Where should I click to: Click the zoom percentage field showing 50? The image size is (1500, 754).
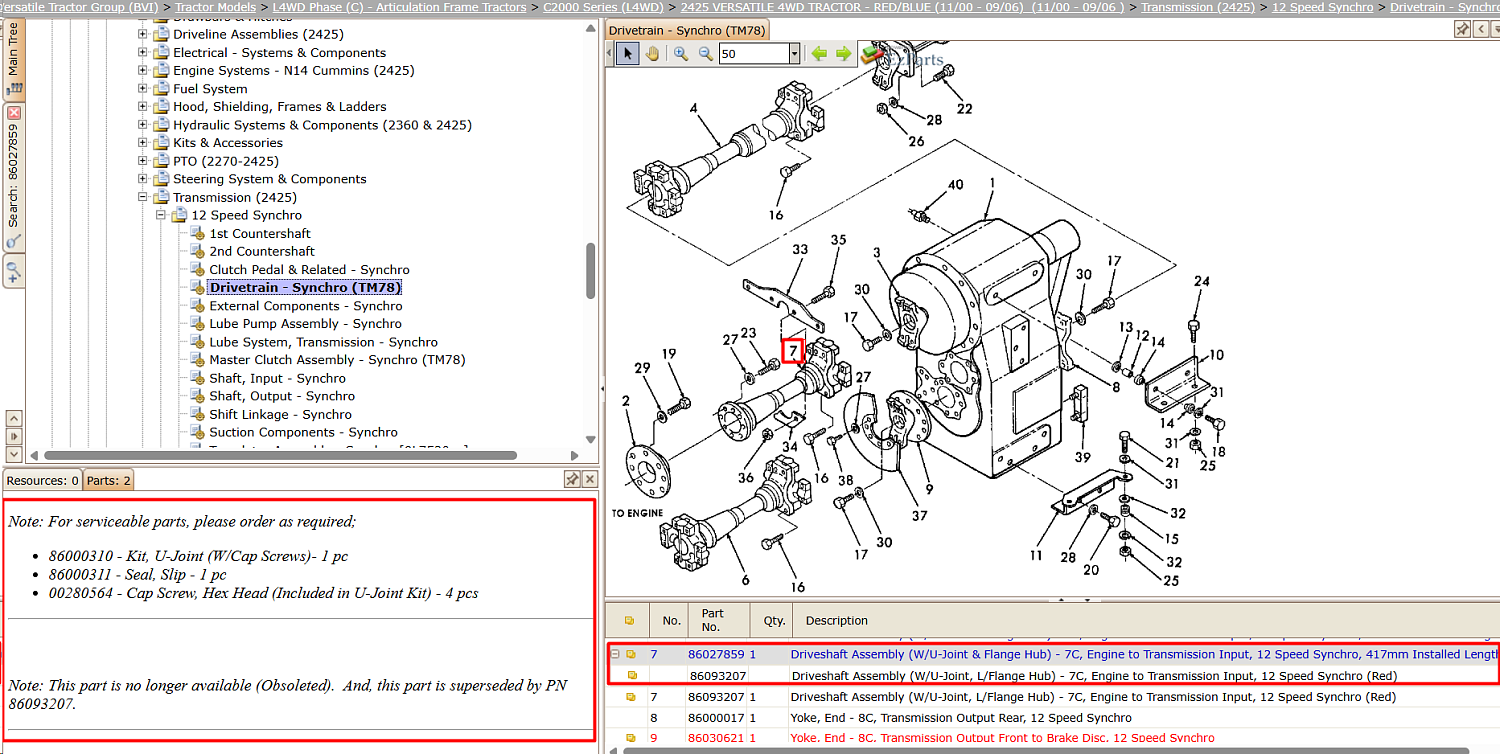coord(753,54)
